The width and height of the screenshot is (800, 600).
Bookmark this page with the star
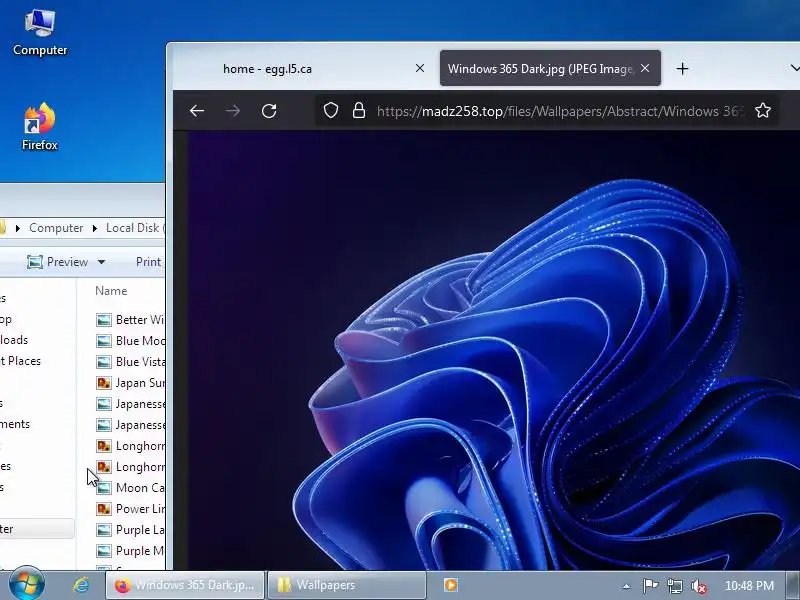tap(763, 110)
